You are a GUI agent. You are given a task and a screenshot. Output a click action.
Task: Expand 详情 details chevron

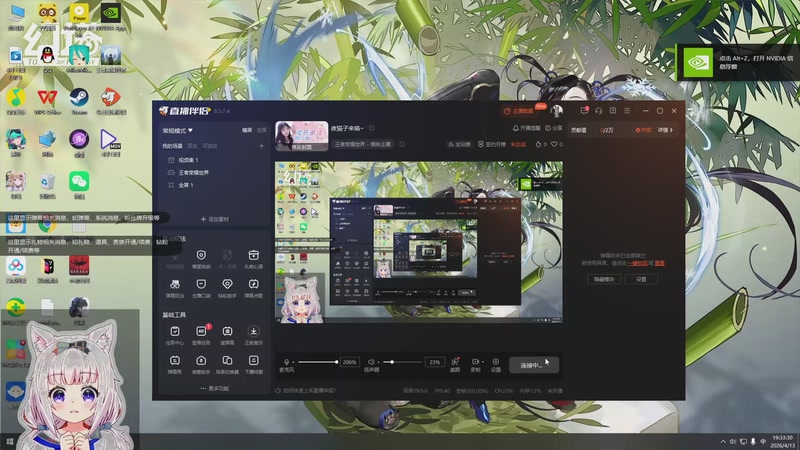pos(665,130)
